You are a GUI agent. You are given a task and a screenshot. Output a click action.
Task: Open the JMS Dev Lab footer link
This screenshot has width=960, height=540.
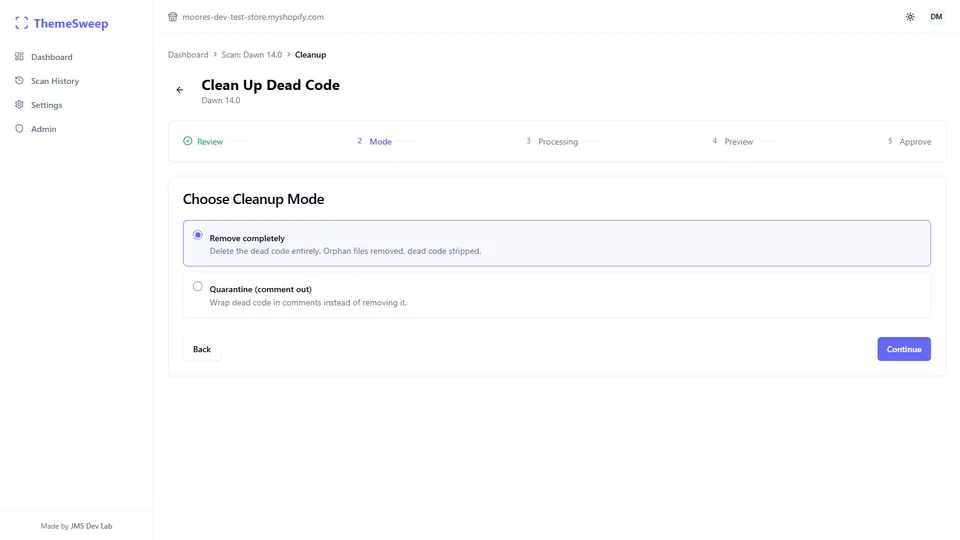tap(91, 526)
